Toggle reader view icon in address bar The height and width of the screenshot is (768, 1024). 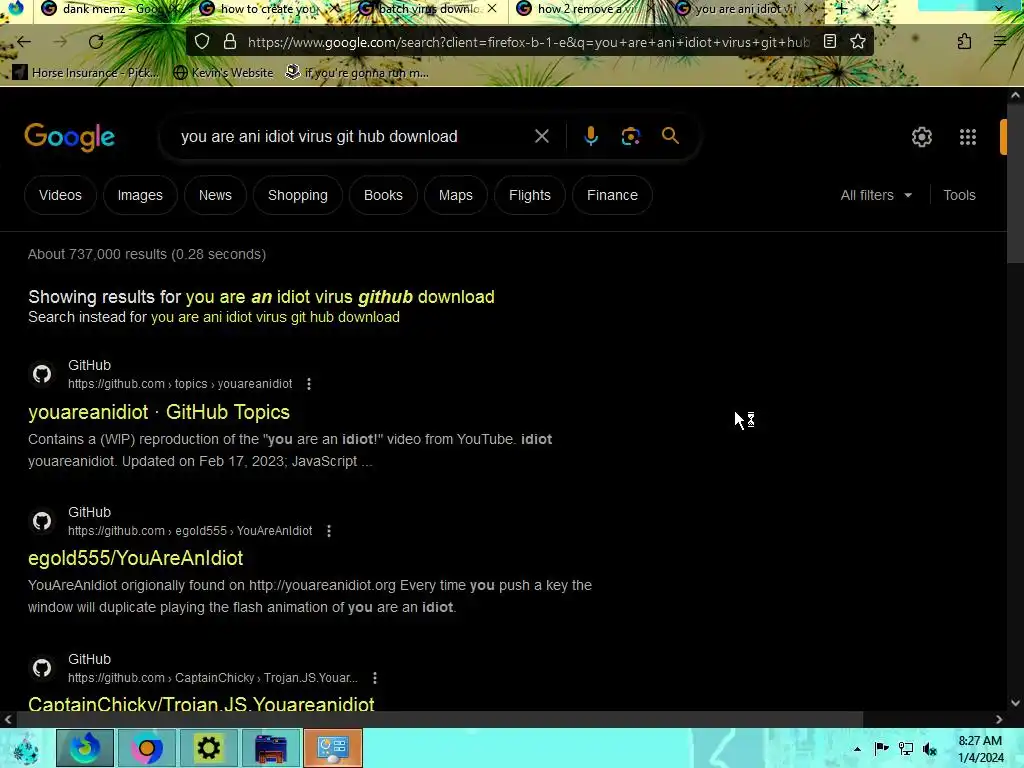(829, 42)
